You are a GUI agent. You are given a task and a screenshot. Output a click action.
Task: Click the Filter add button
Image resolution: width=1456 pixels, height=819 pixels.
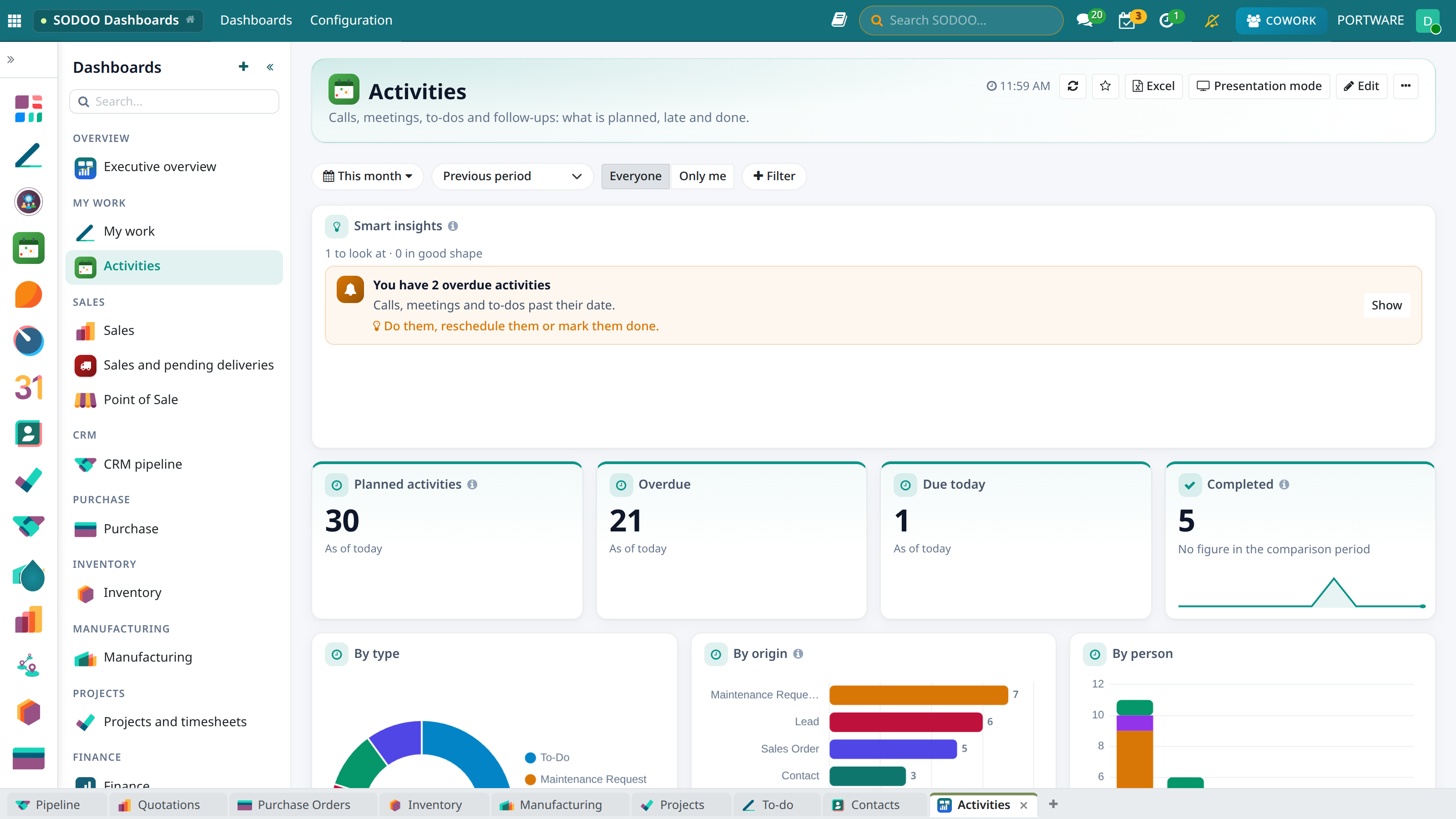(x=774, y=177)
